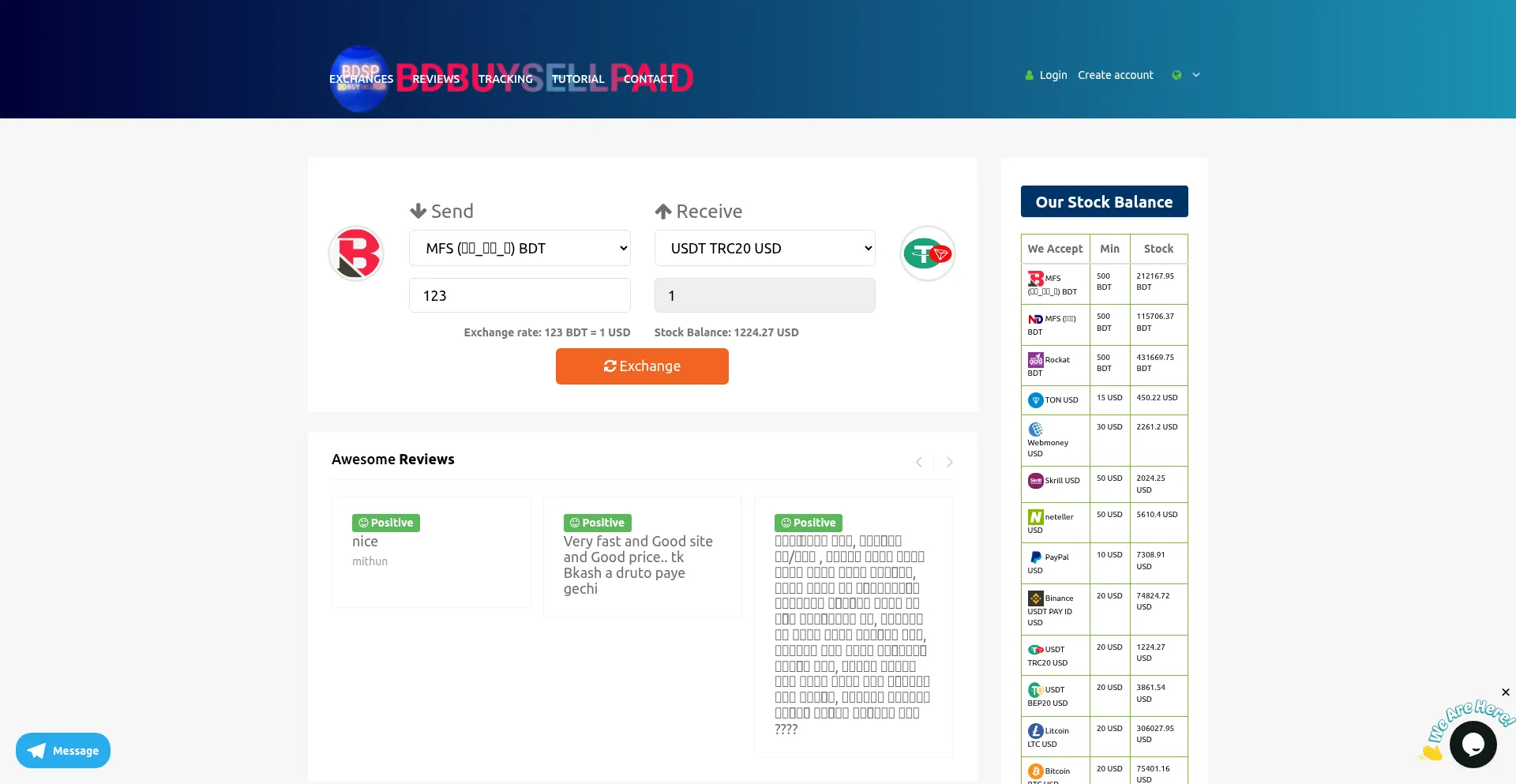Open the CONTACT menu item
The height and width of the screenshot is (784, 1516).
coord(648,79)
